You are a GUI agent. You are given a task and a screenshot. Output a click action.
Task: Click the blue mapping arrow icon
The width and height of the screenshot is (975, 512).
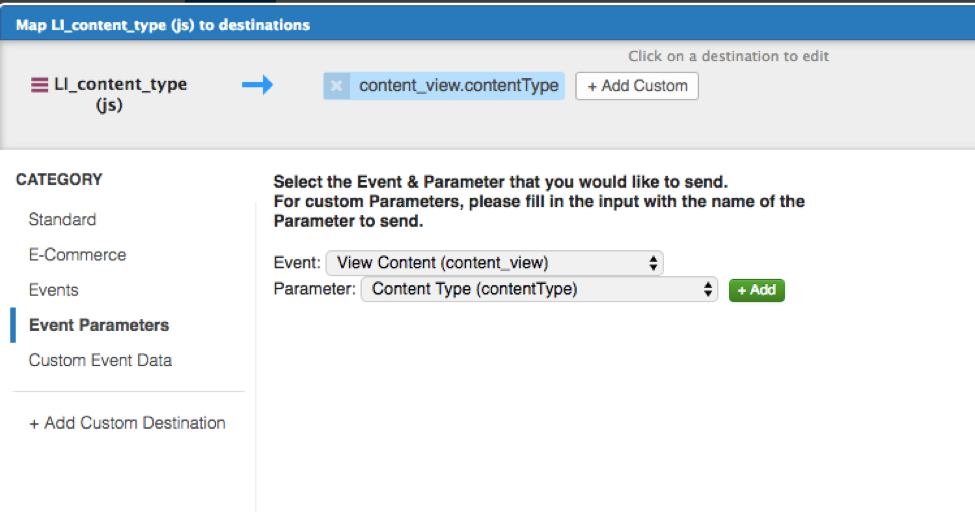click(x=257, y=86)
